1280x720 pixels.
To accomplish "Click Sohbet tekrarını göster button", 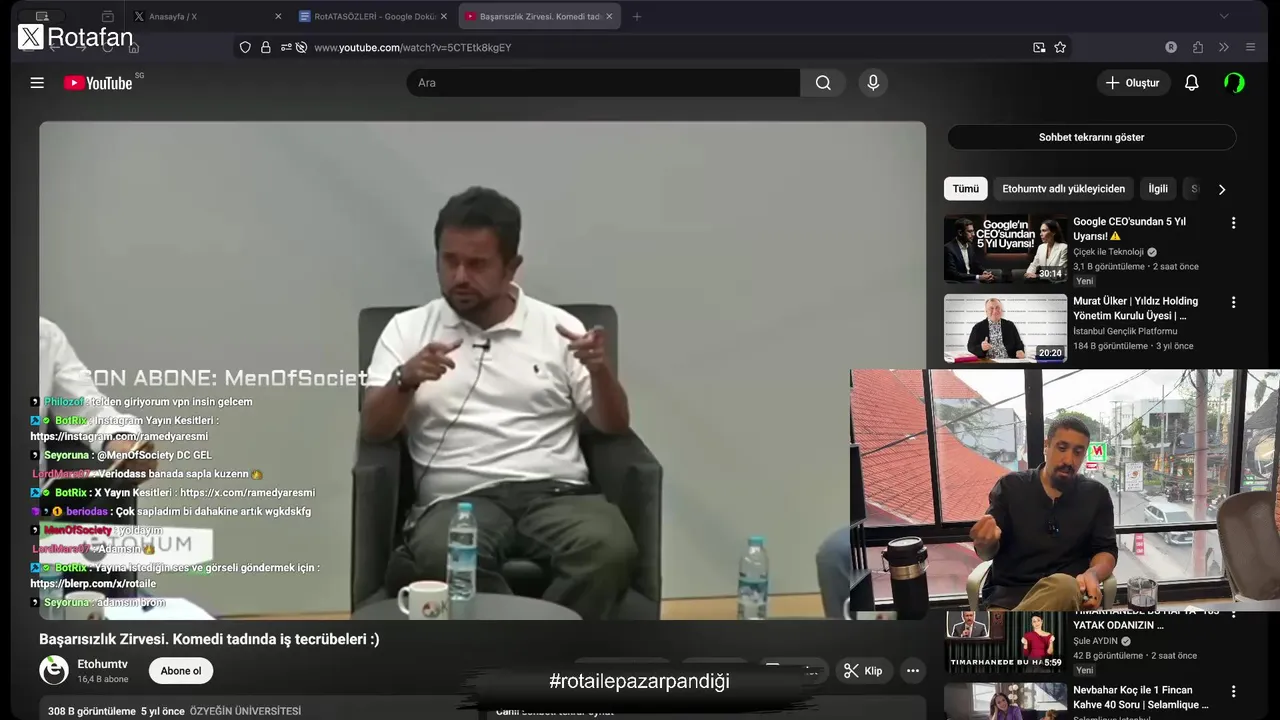I will tap(1091, 137).
